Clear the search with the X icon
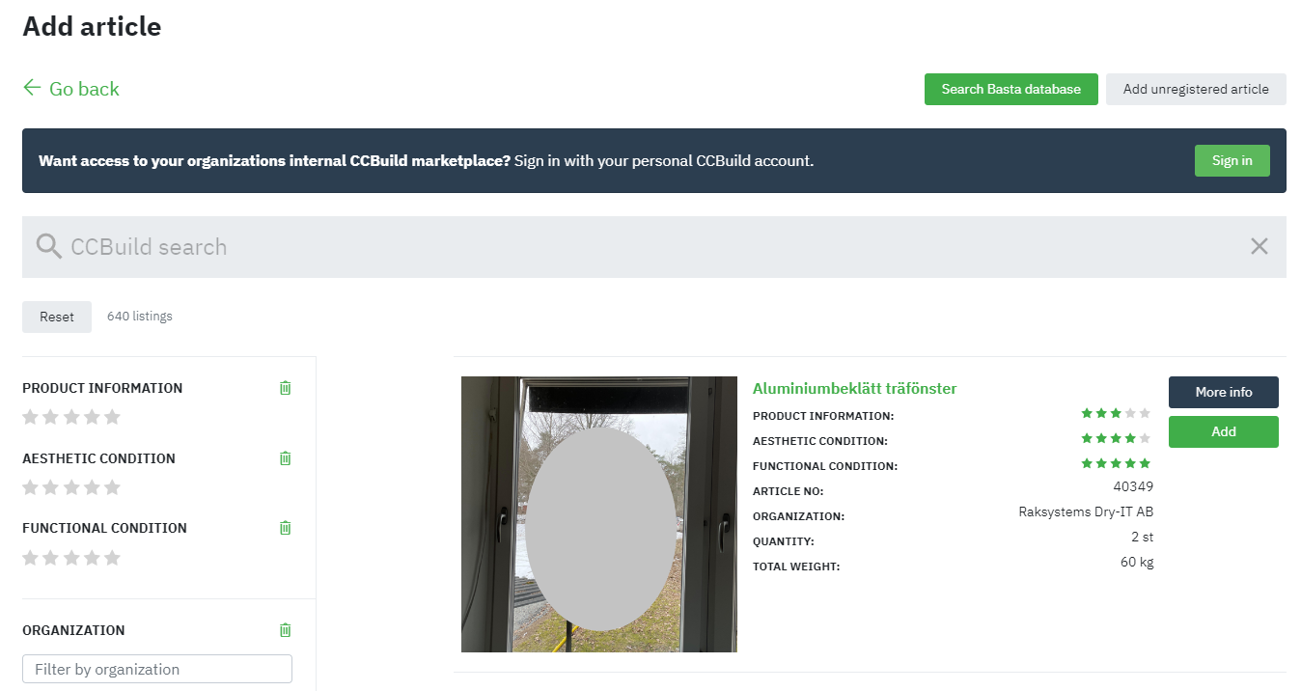 click(x=1259, y=246)
